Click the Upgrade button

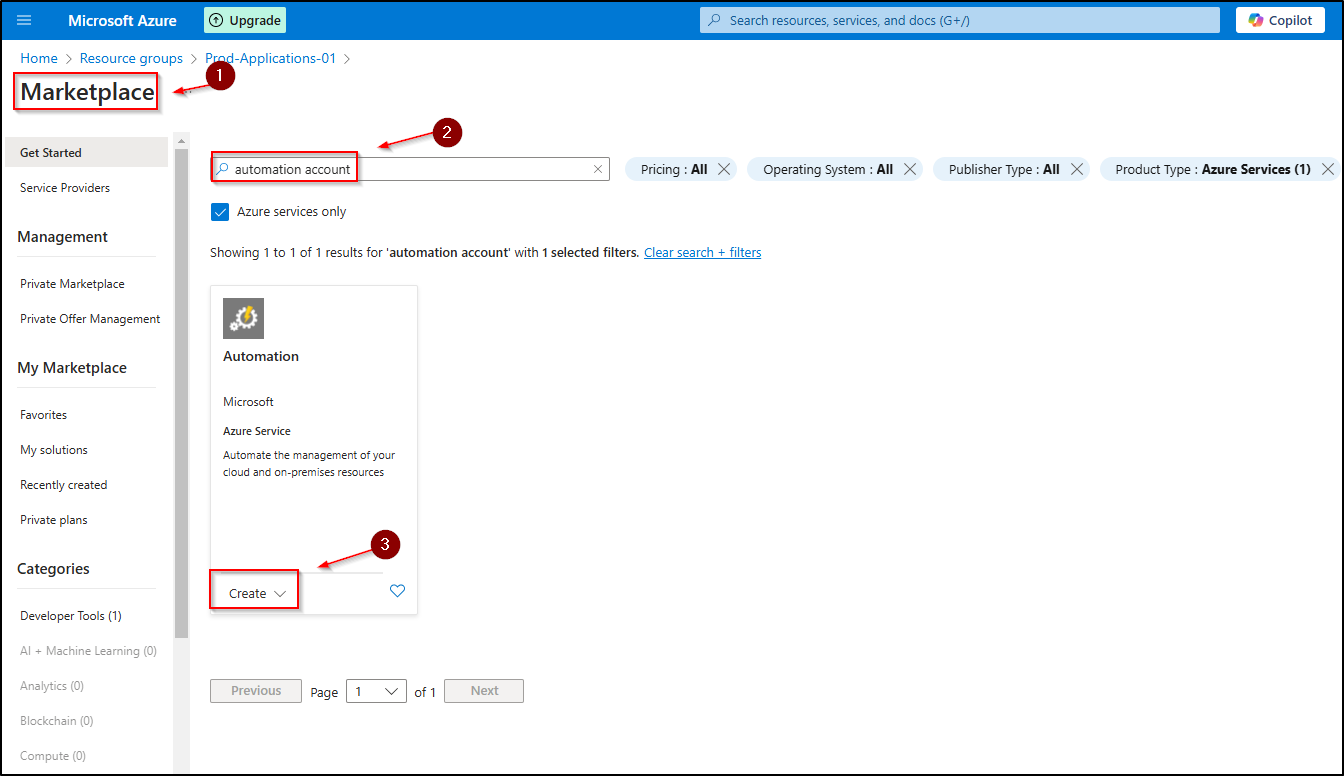pos(245,20)
